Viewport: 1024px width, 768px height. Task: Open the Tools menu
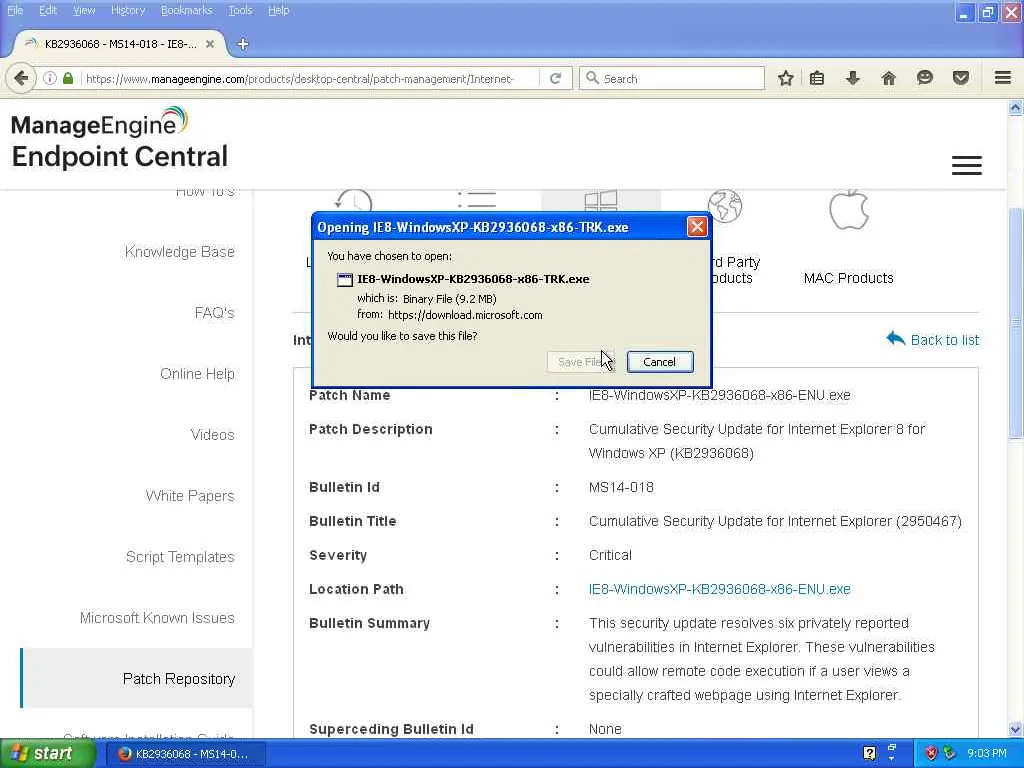point(240,10)
